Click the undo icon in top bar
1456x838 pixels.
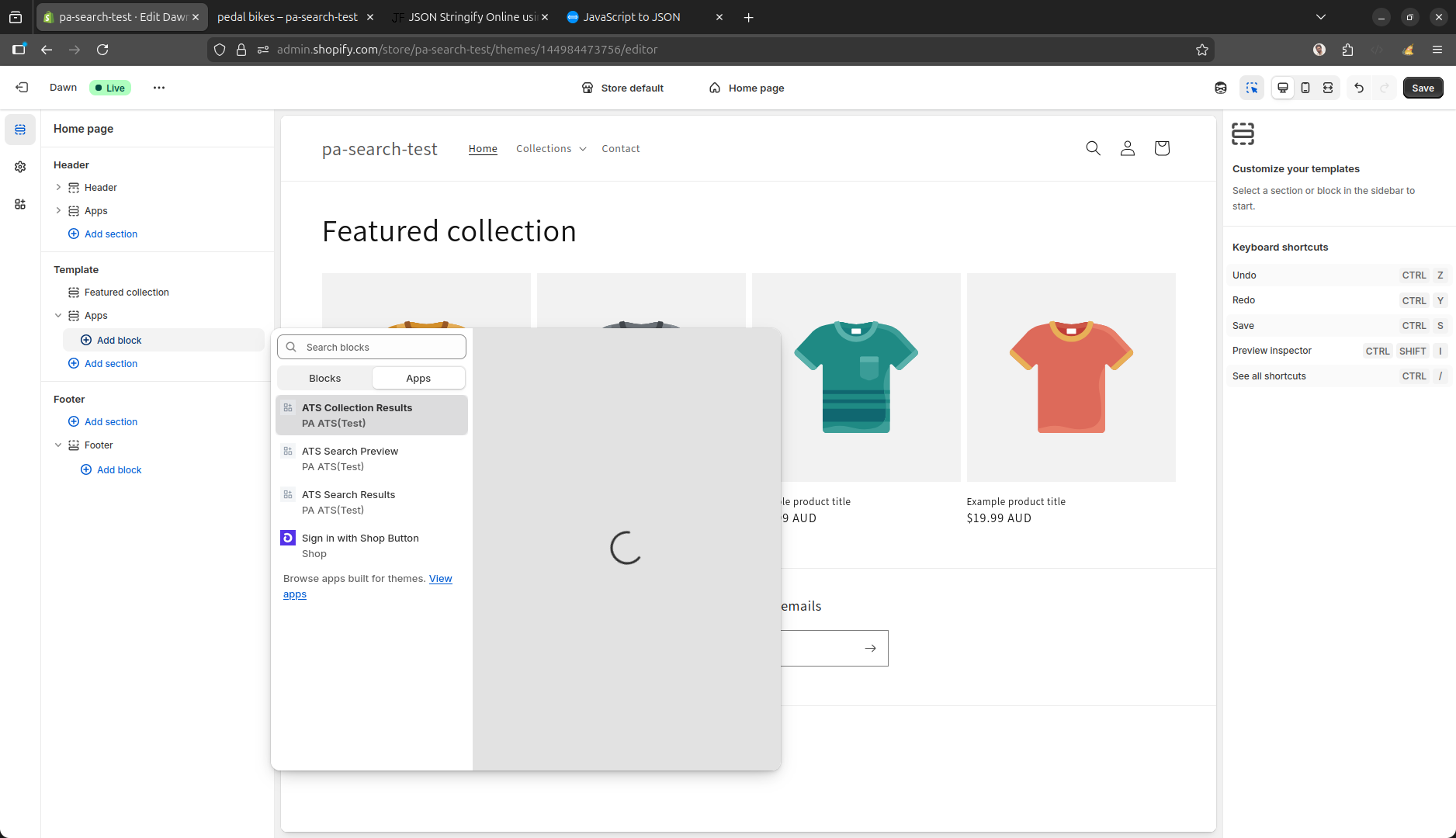1358,88
